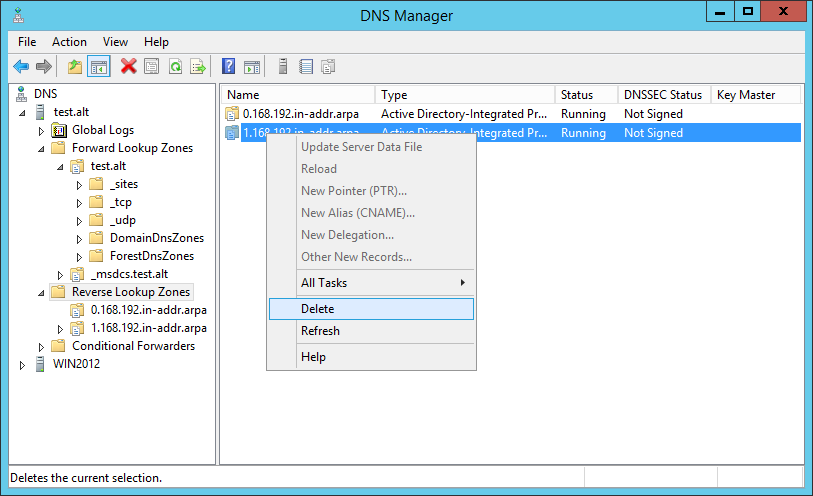Click the green Refresh toolbar icon
813x496 pixels.
pyautogui.click(x=175, y=67)
